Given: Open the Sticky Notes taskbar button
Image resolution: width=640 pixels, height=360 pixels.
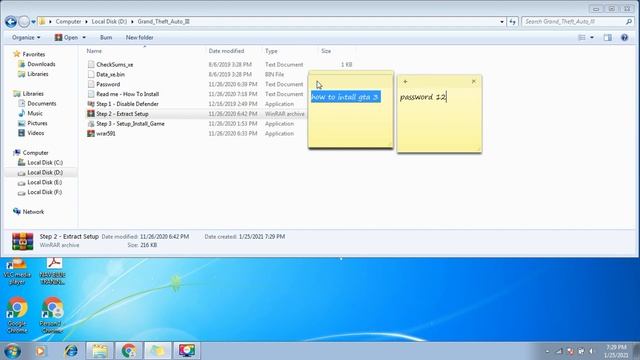Looking at the screenshot, I should (158, 351).
